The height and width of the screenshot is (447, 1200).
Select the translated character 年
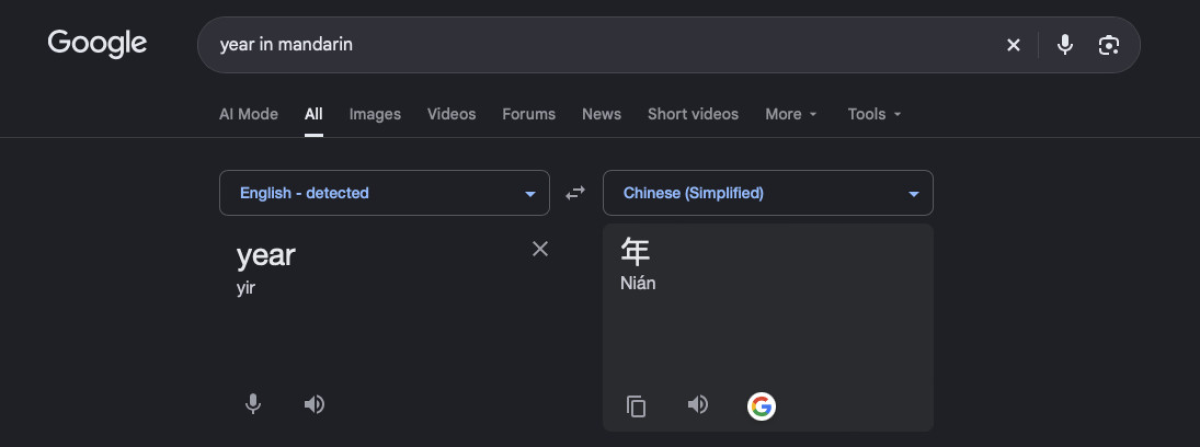tap(635, 250)
